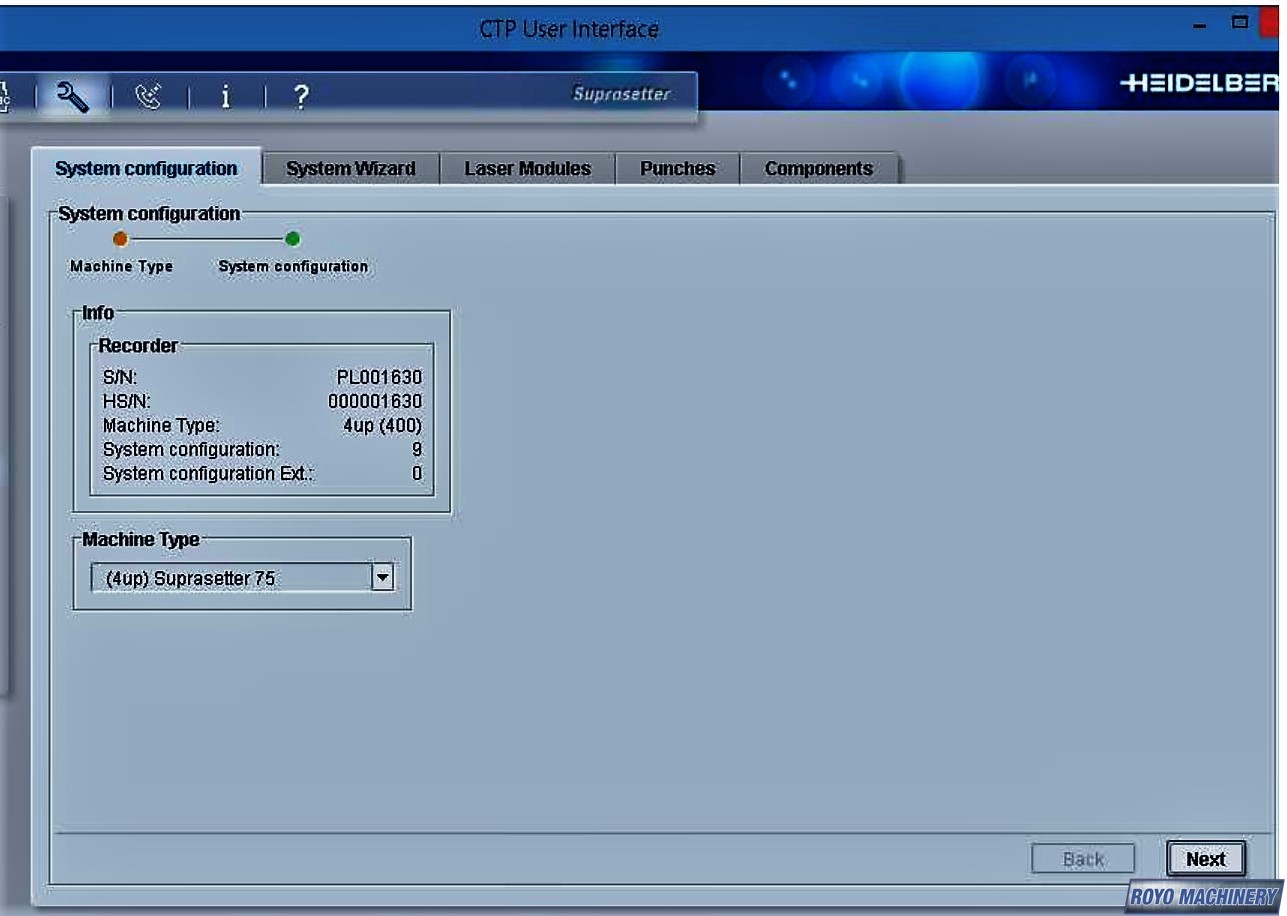This screenshot has height=916, width=1287.
Task: Click the green System configuration step dot
Action: pos(292,239)
